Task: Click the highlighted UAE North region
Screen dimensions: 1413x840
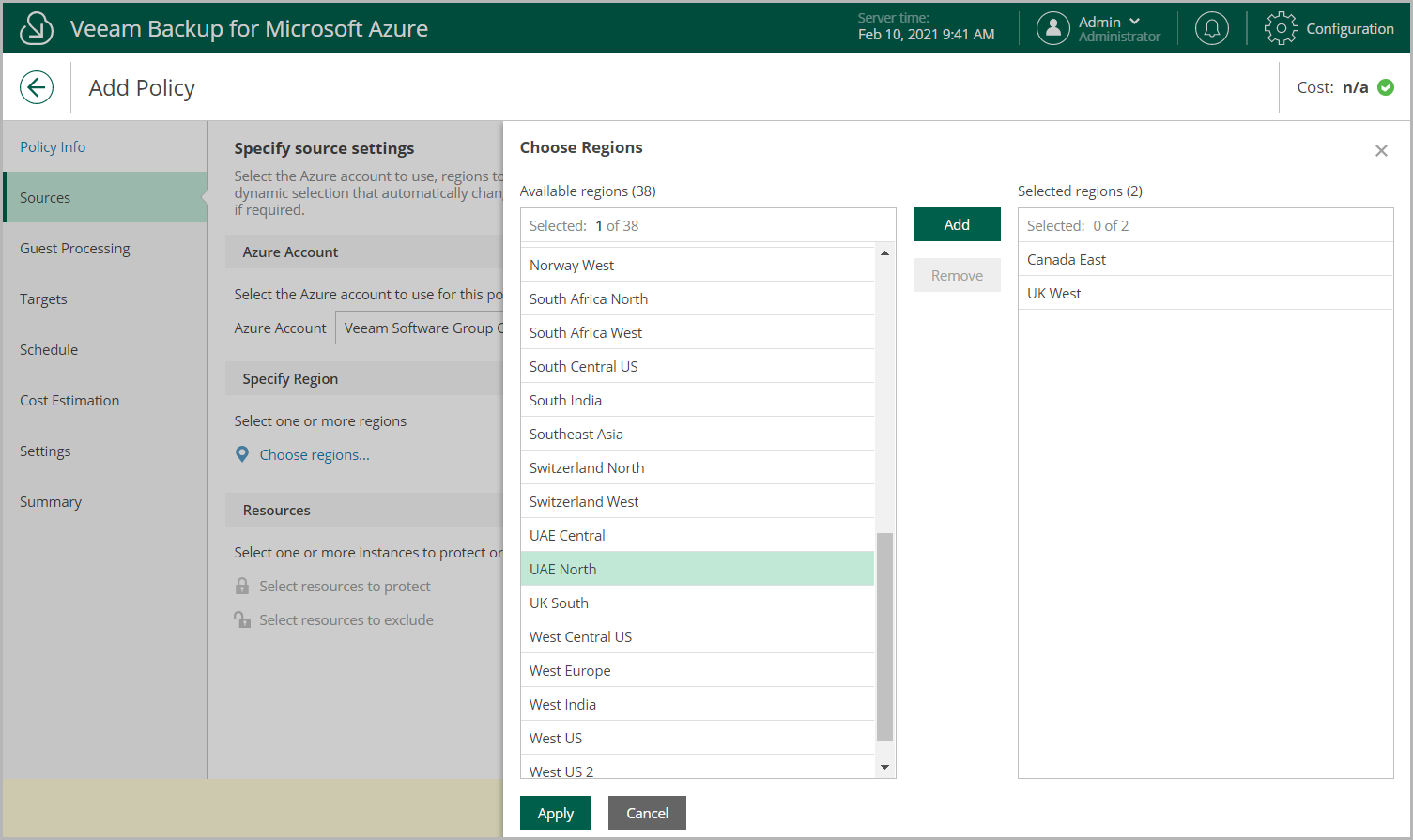Action: point(698,569)
